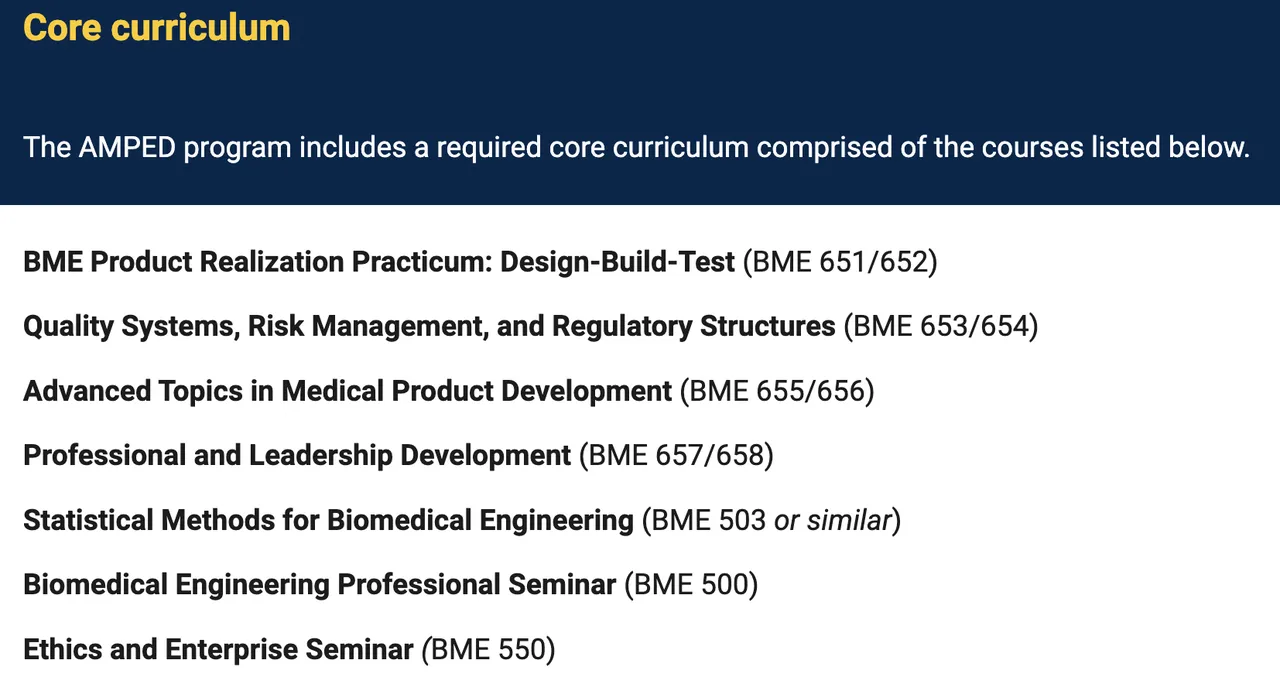Click the BME 500 course code

(x=691, y=585)
